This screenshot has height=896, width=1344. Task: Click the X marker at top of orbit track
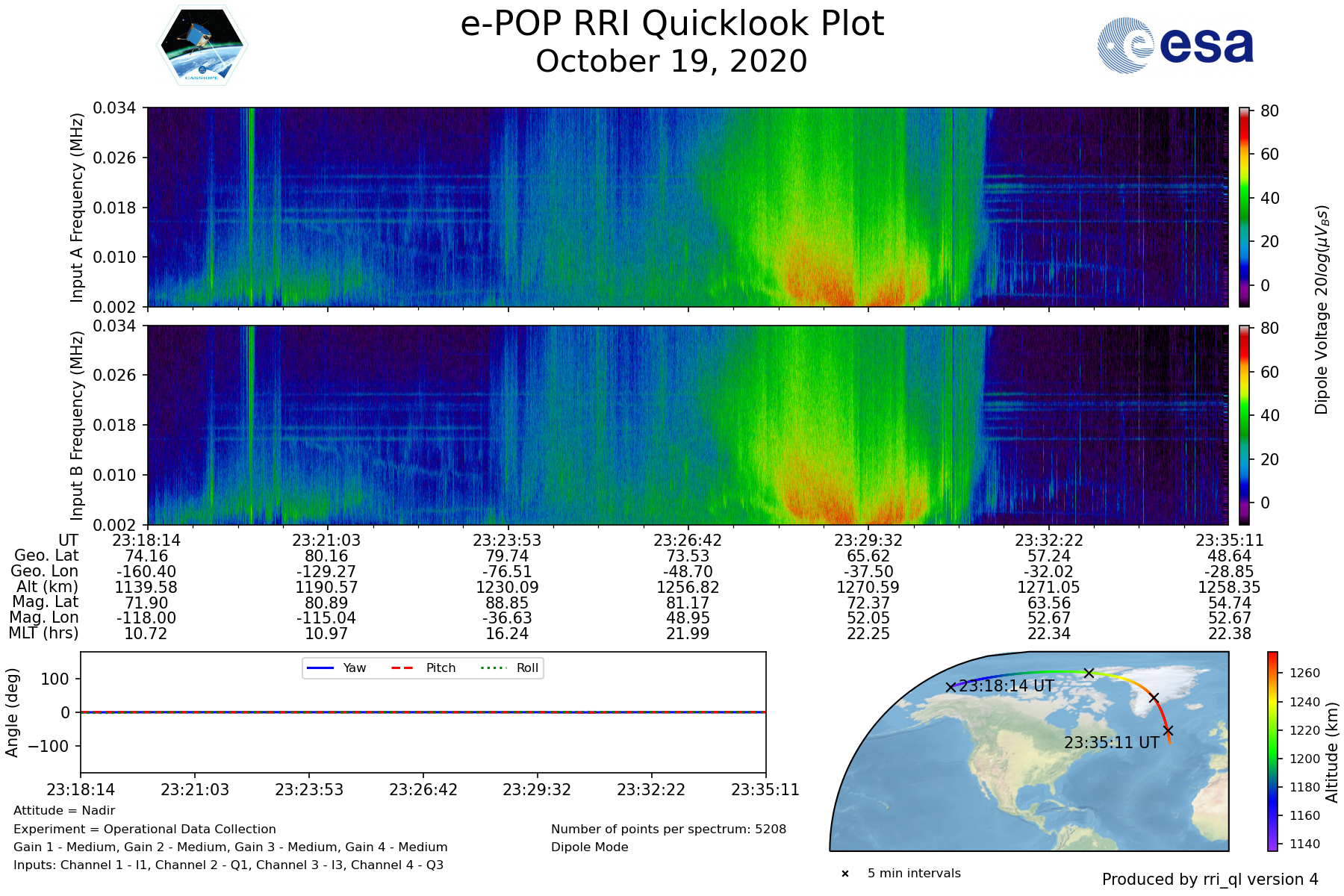[x=1089, y=673]
